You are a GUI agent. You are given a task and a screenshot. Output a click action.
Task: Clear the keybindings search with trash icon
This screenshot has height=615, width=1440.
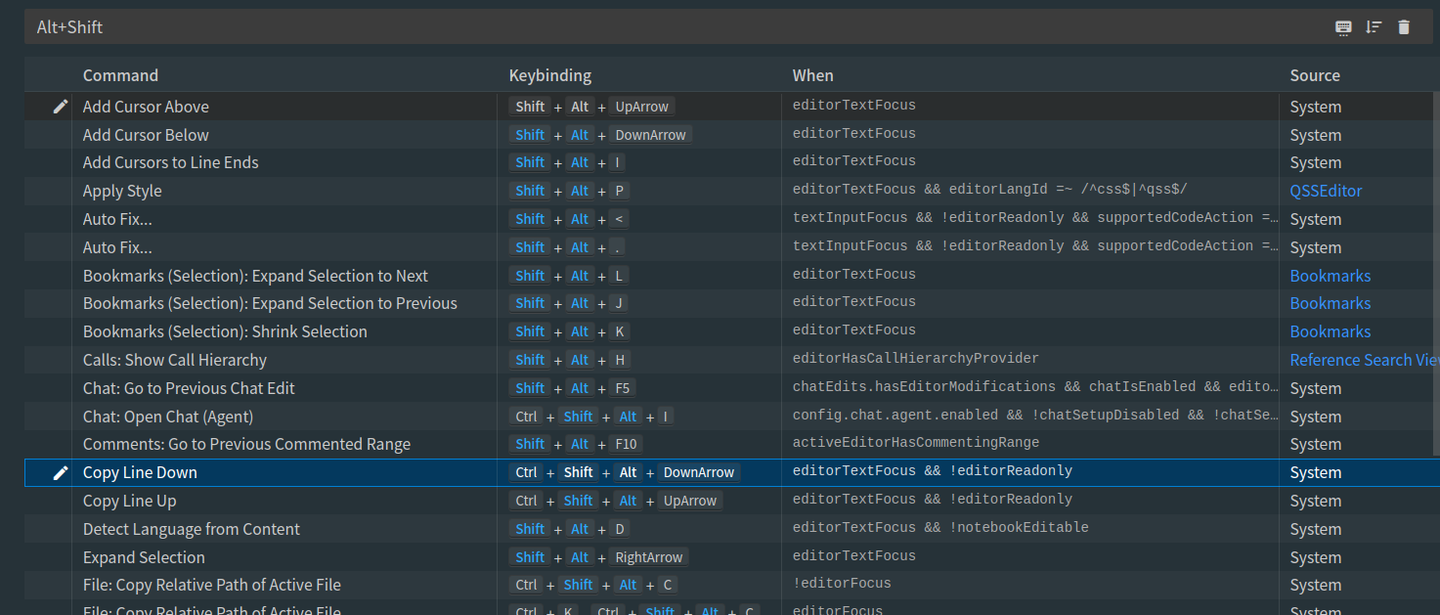tap(1404, 27)
